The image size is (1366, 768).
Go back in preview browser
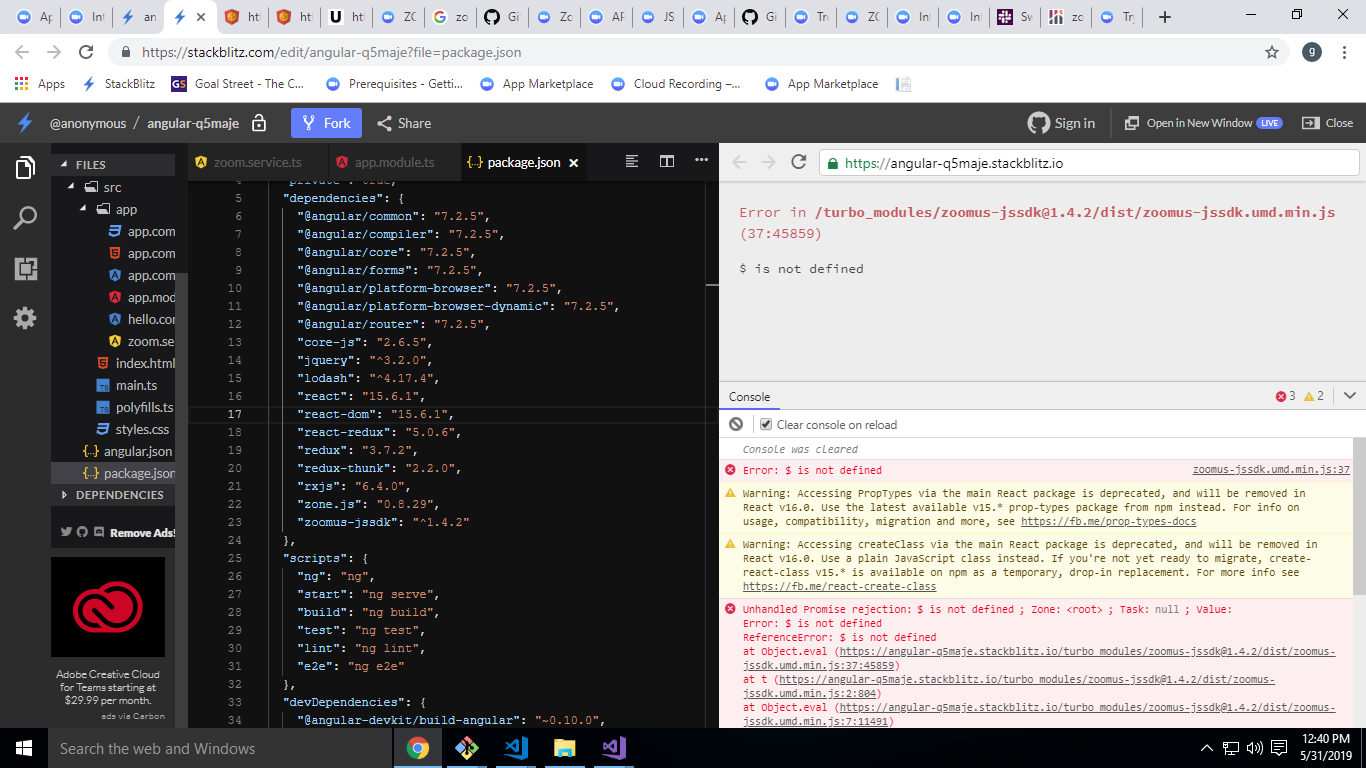tap(739, 162)
